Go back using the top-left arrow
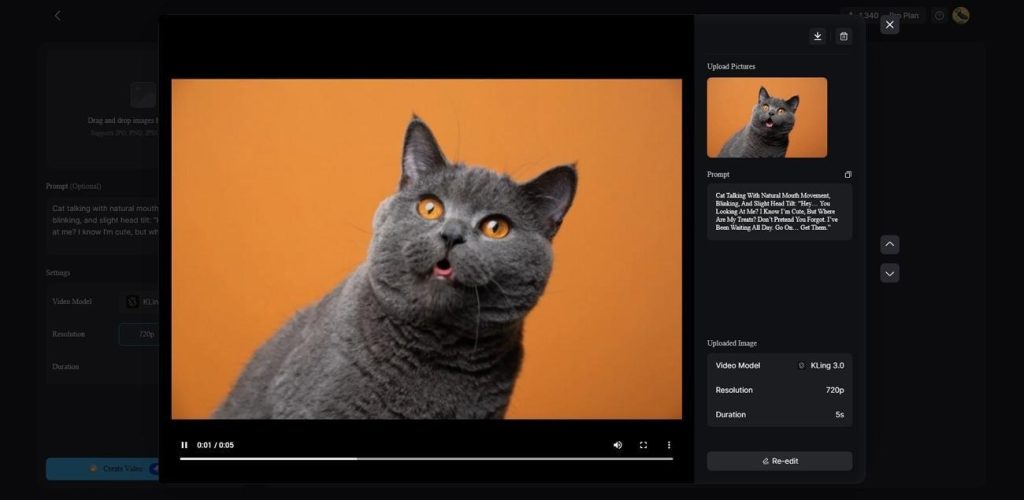The width and height of the screenshot is (1024, 500). point(57,15)
